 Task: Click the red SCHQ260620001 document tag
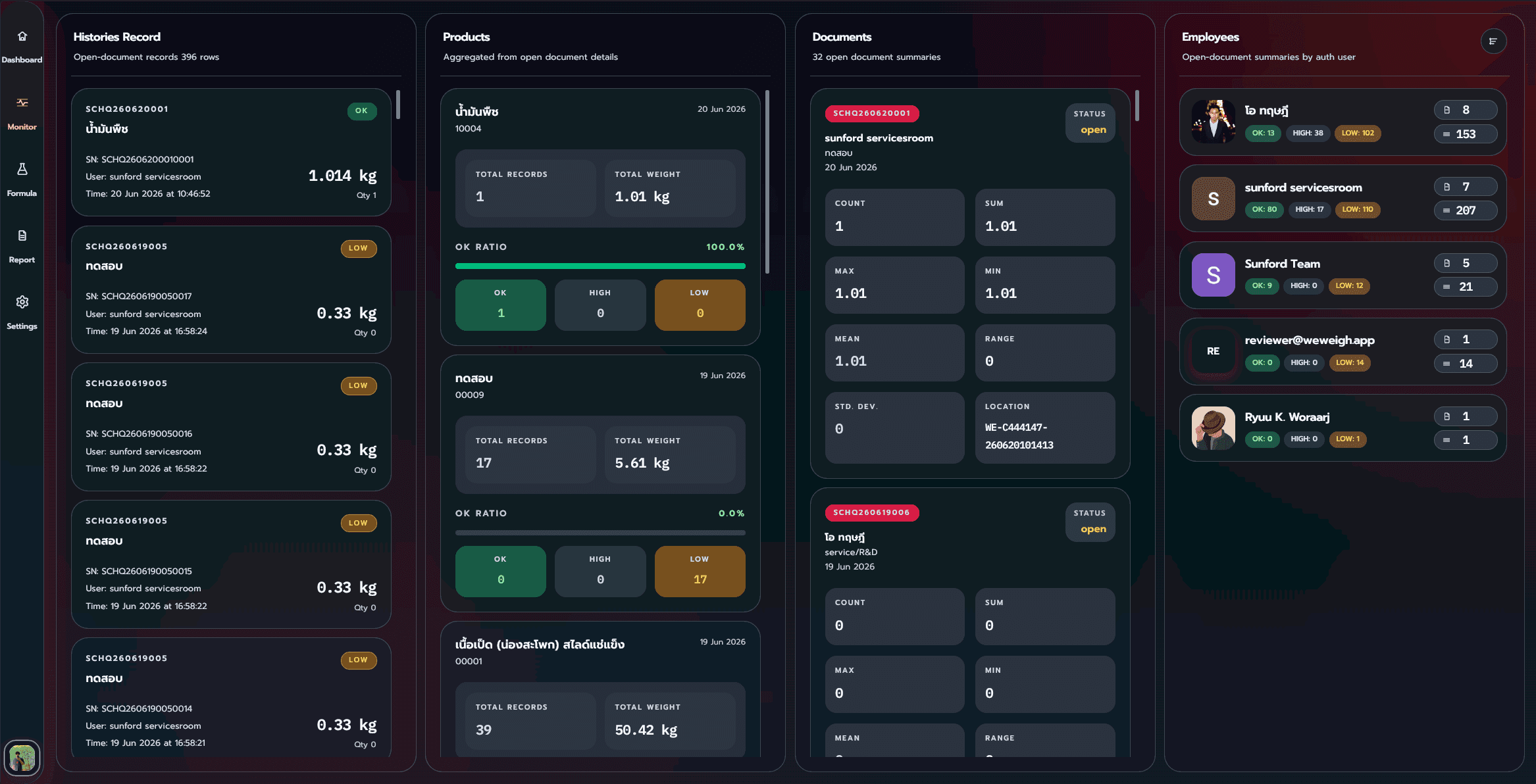click(872, 113)
